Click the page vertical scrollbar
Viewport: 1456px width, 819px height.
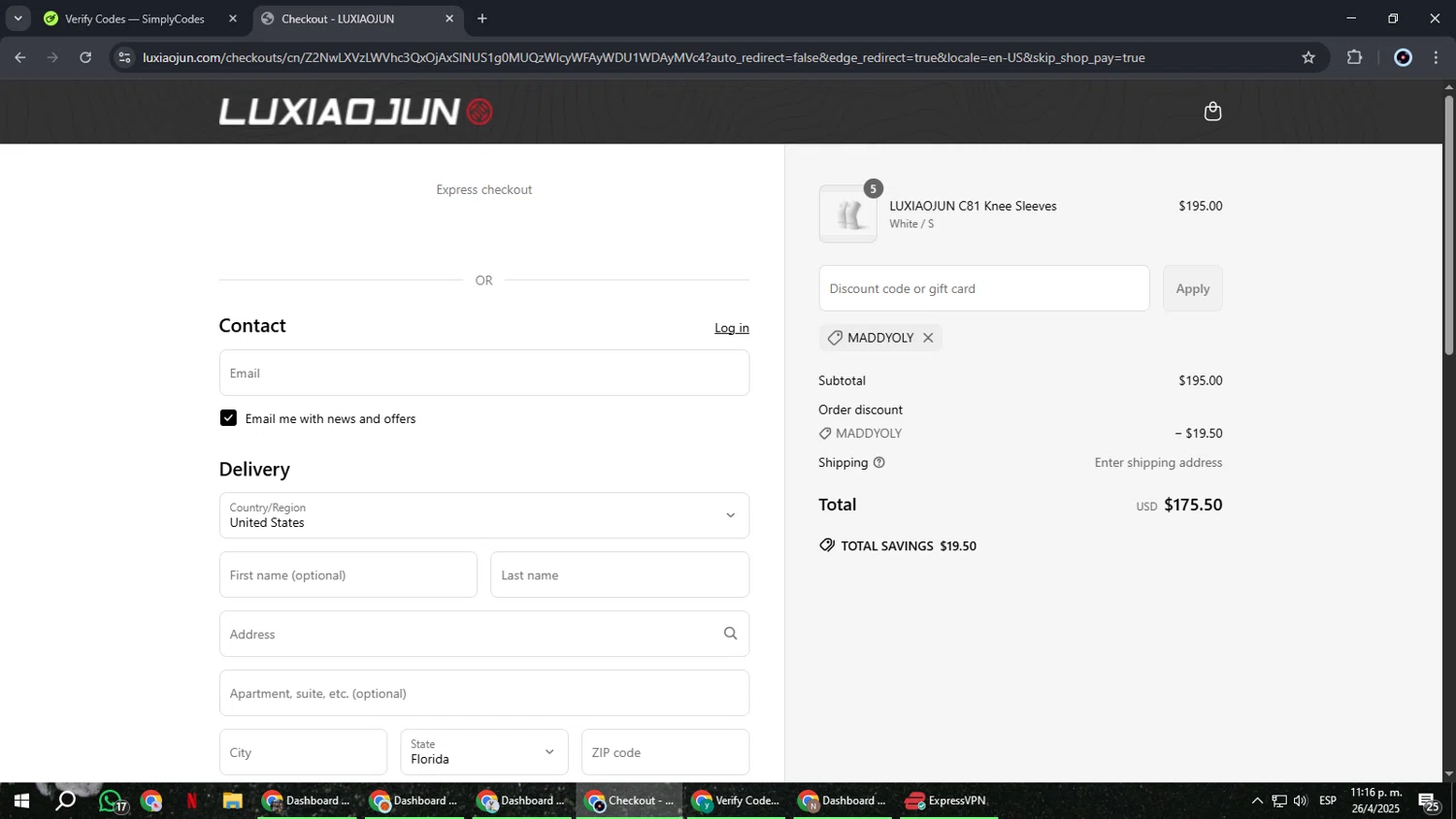1448,225
